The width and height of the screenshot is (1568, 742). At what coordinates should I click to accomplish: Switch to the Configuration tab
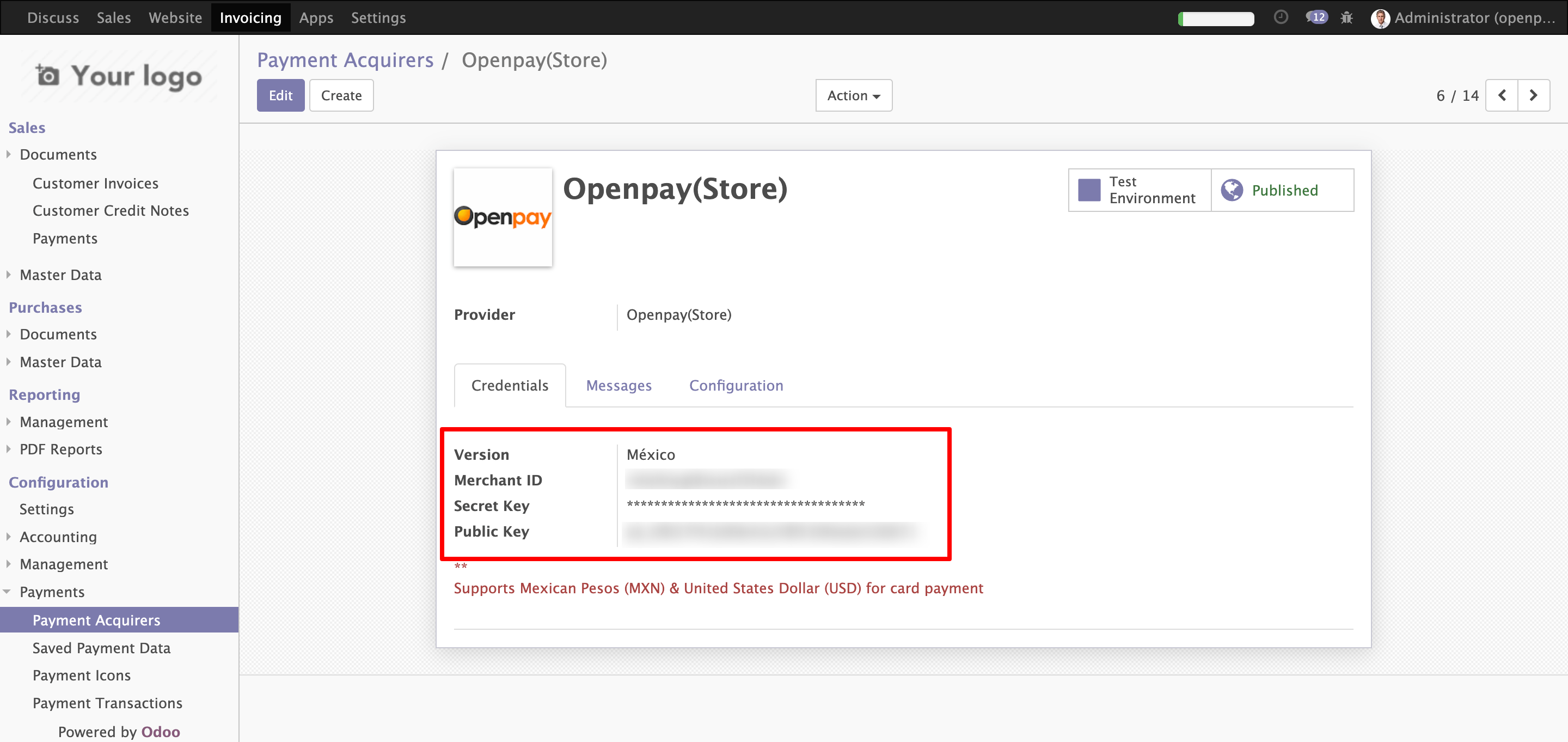(x=736, y=385)
